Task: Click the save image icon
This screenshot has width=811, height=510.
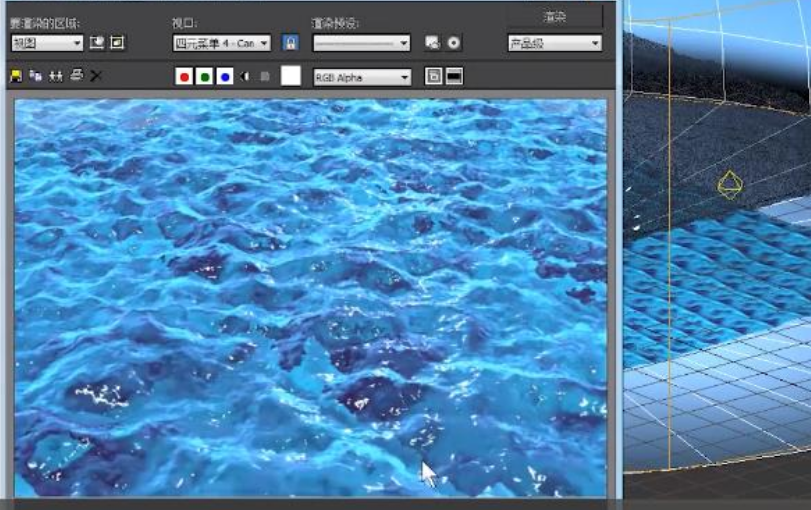Action: [16, 76]
